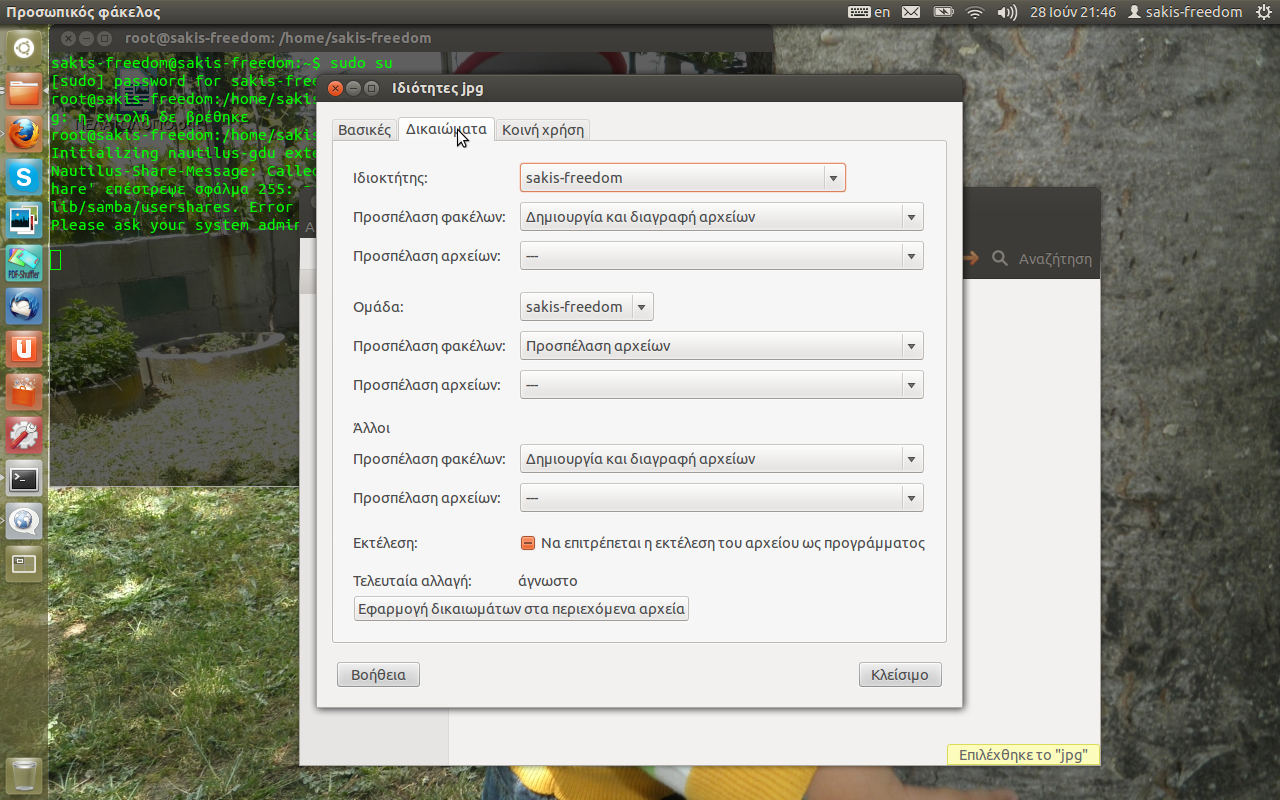Open the Trash in the launcher

tap(24, 774)
